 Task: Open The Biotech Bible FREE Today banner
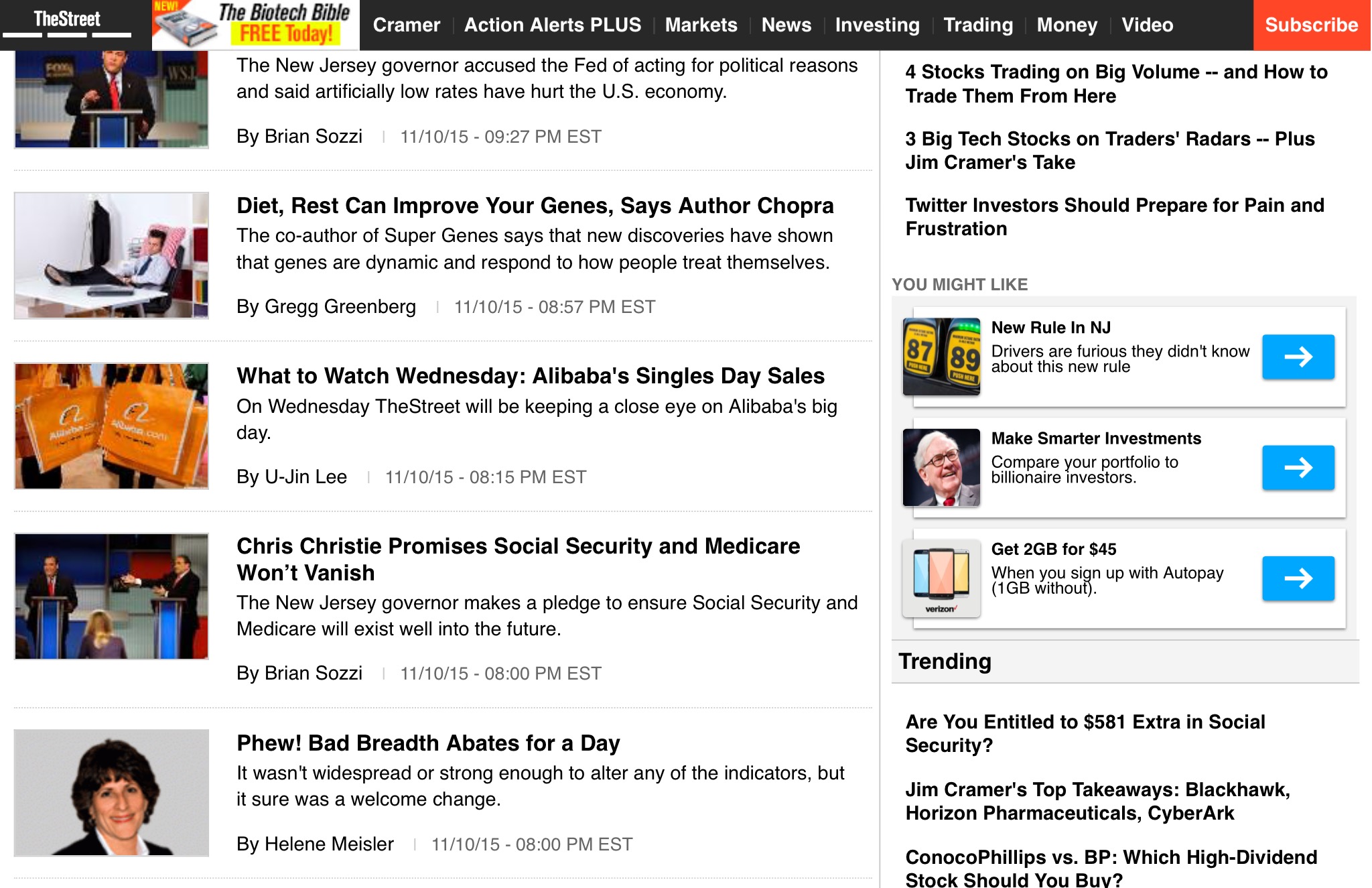click(x=256, y=25)
